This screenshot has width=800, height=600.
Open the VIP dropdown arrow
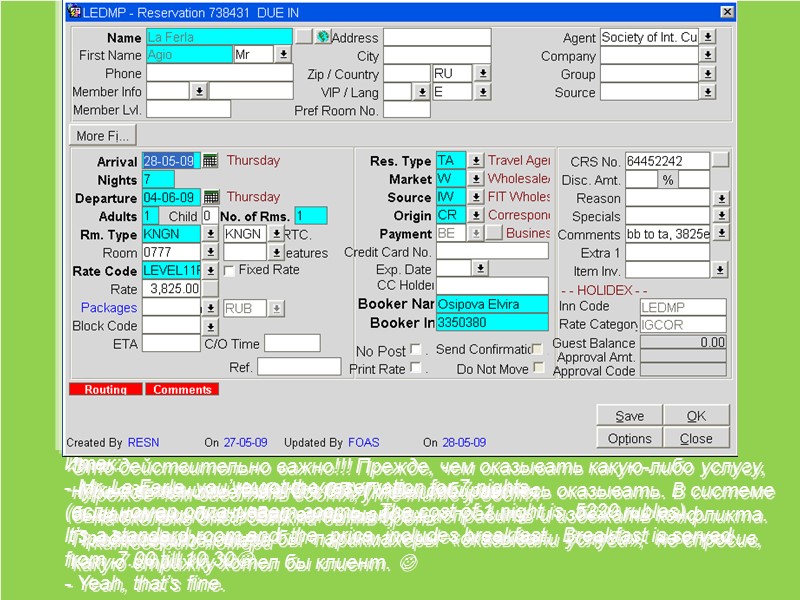click(x=421, y=92)
